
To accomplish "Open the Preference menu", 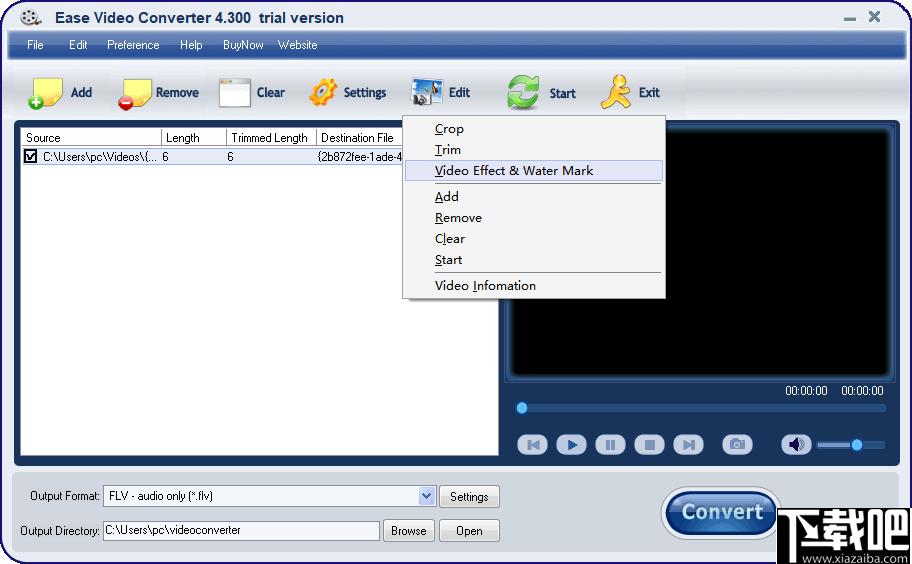I will (x=133, y=45).
